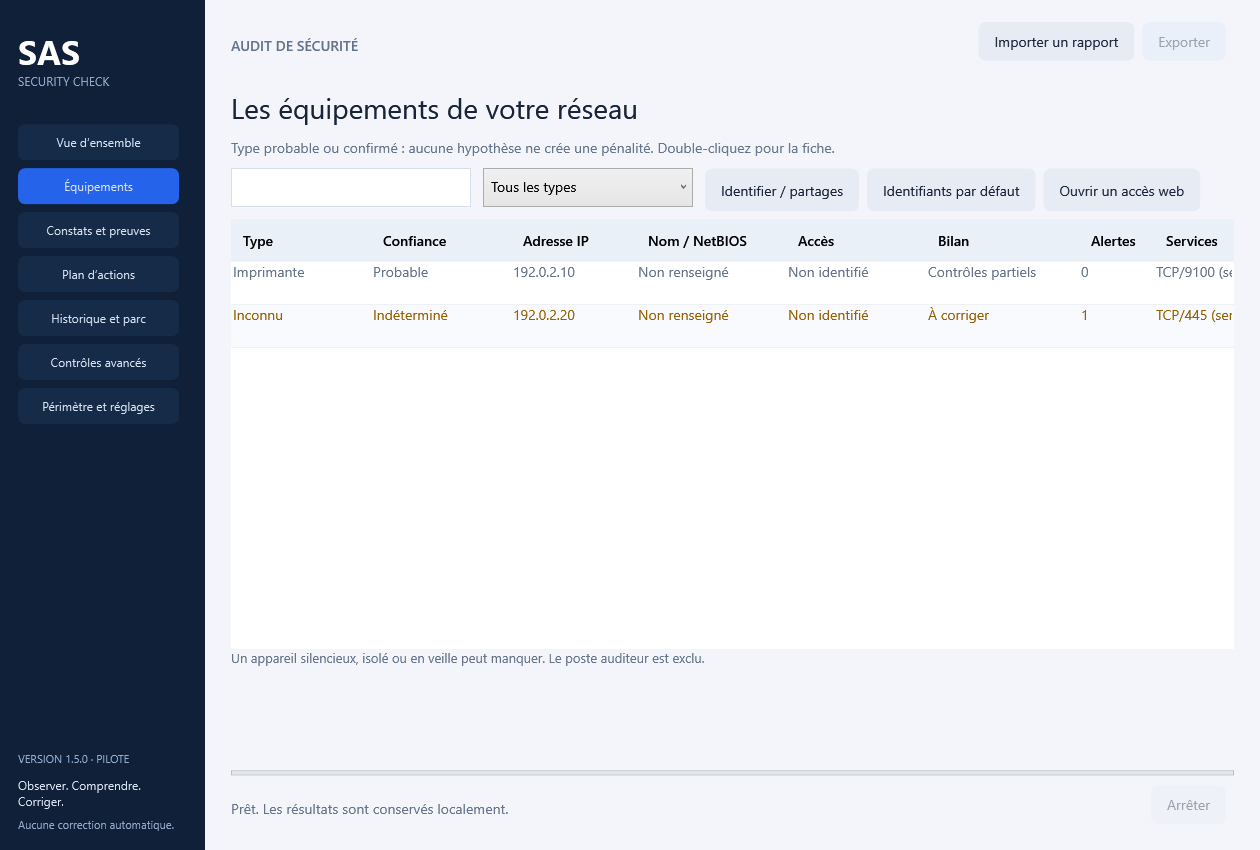Click Contrôles partiels cell
This screenshot has width=1260, height=850.
982,272
